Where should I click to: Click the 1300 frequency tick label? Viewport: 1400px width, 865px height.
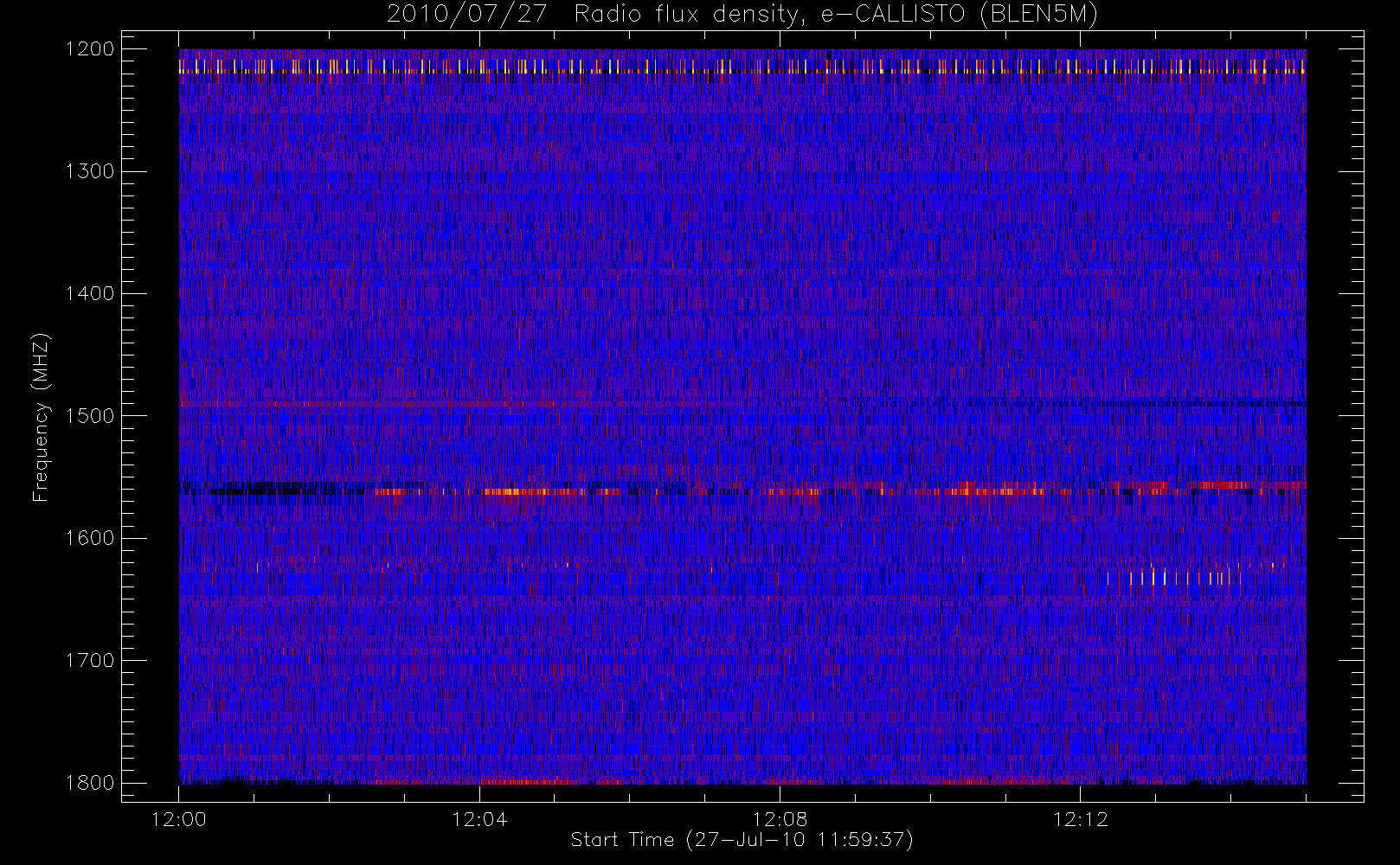90,171
